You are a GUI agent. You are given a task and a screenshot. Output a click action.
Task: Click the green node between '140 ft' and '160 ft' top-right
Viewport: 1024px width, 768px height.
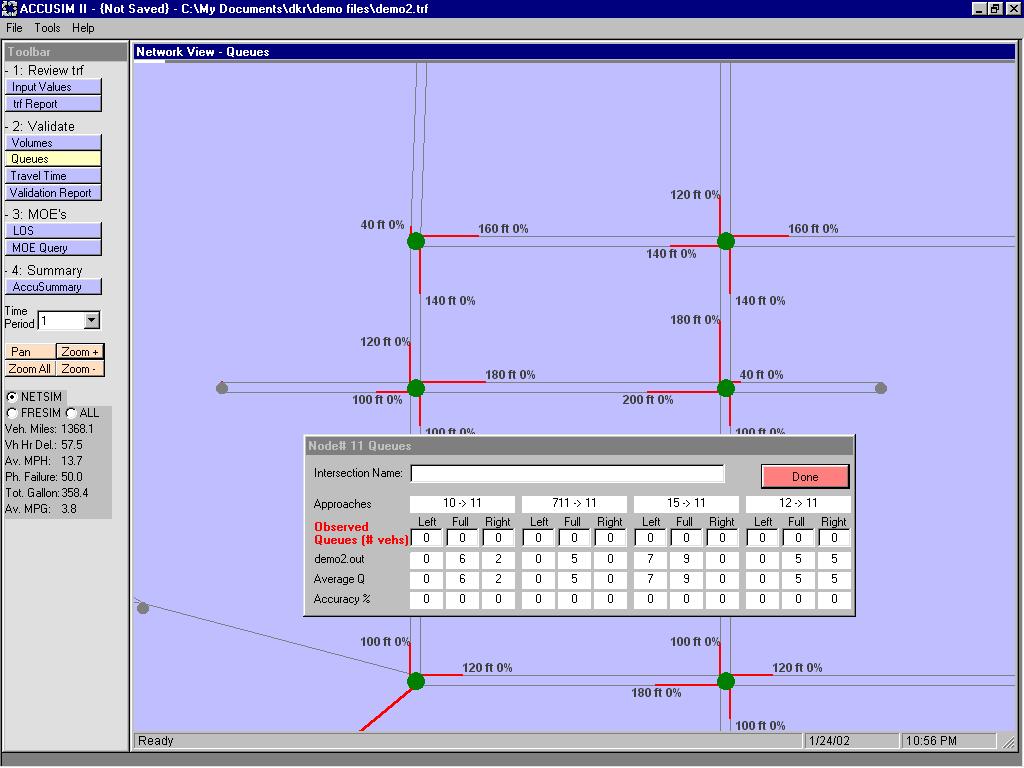pos(726,241)
